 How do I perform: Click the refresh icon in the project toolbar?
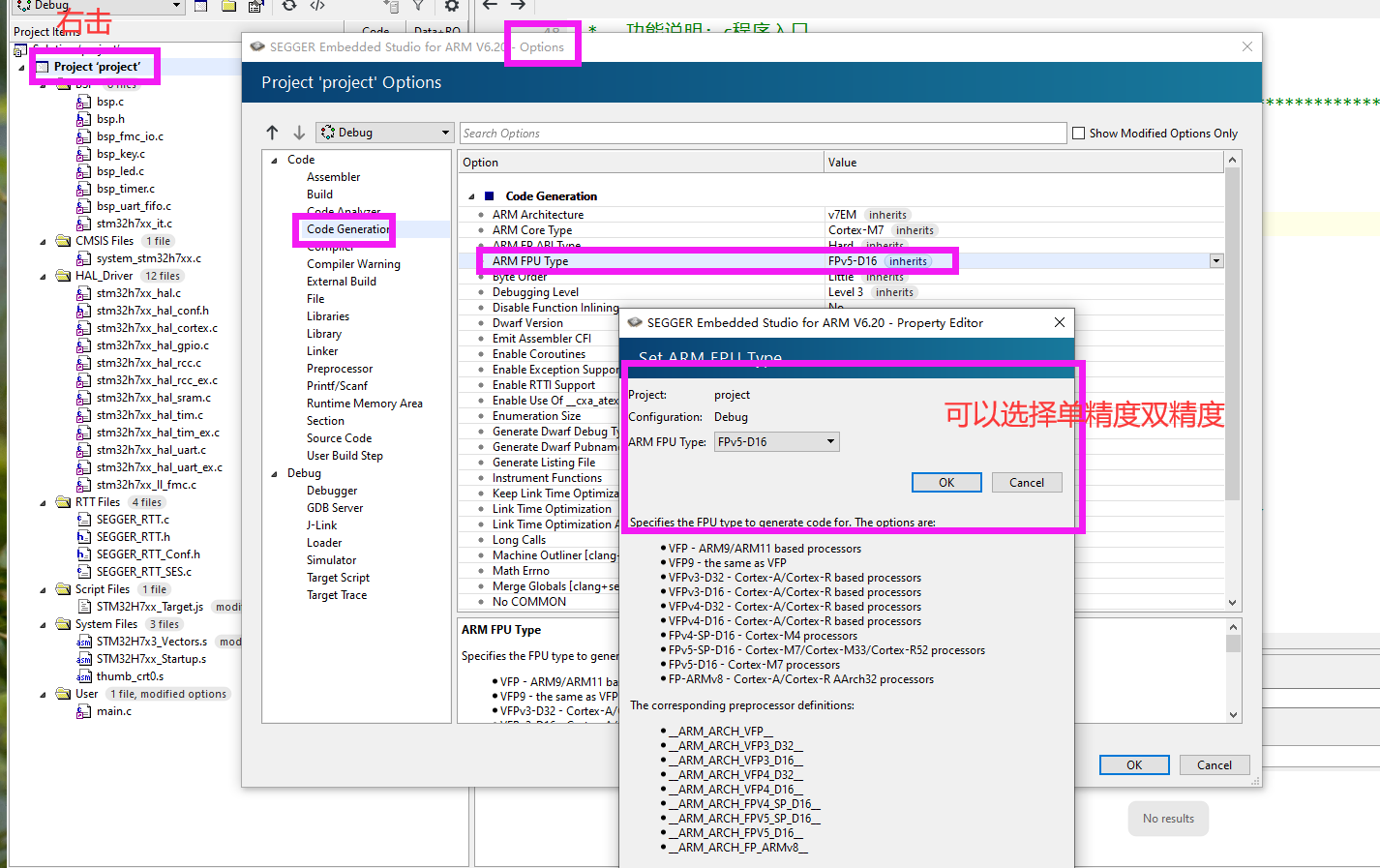pyautogui.click(x=289, y=6)
